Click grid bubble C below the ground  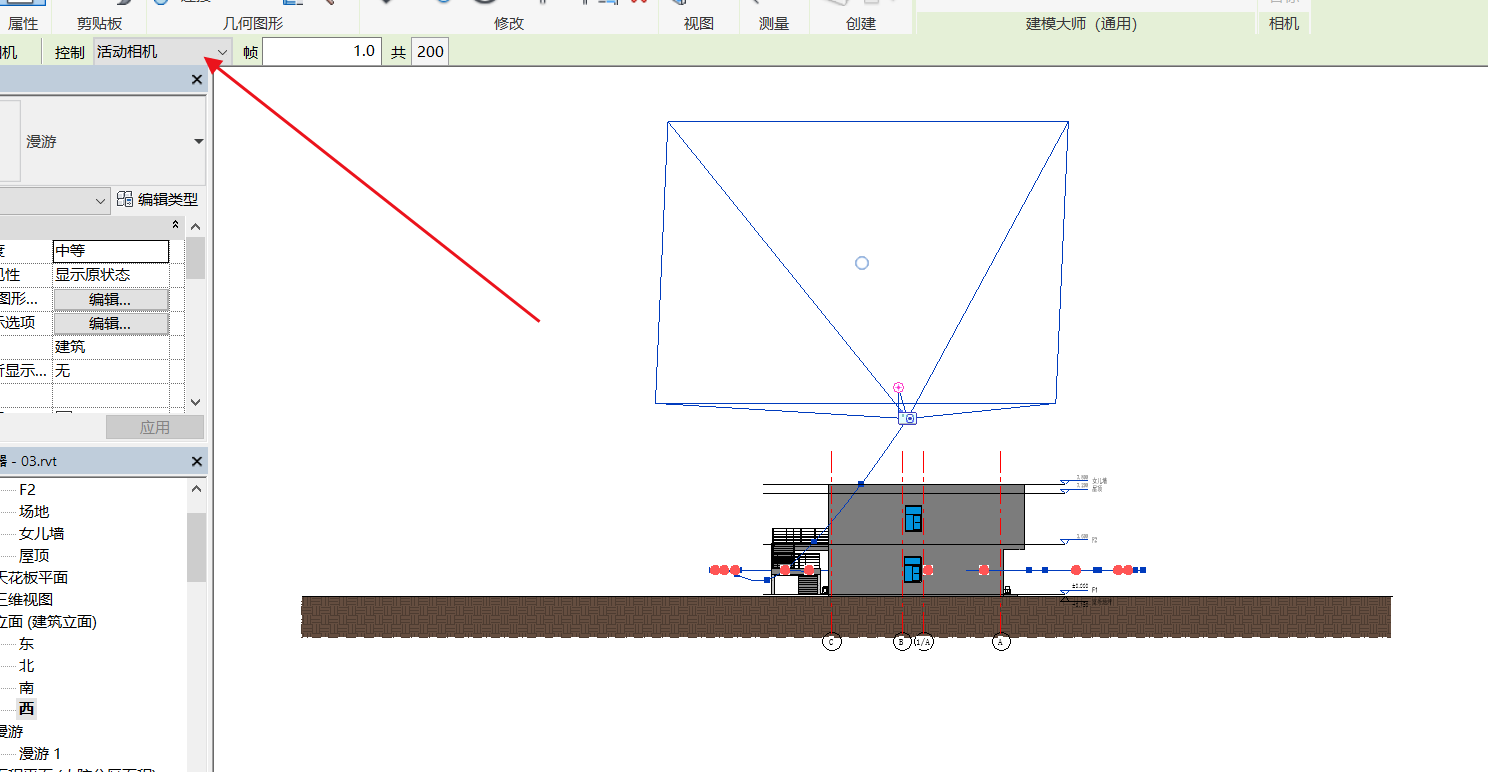(x=831, y=642)
